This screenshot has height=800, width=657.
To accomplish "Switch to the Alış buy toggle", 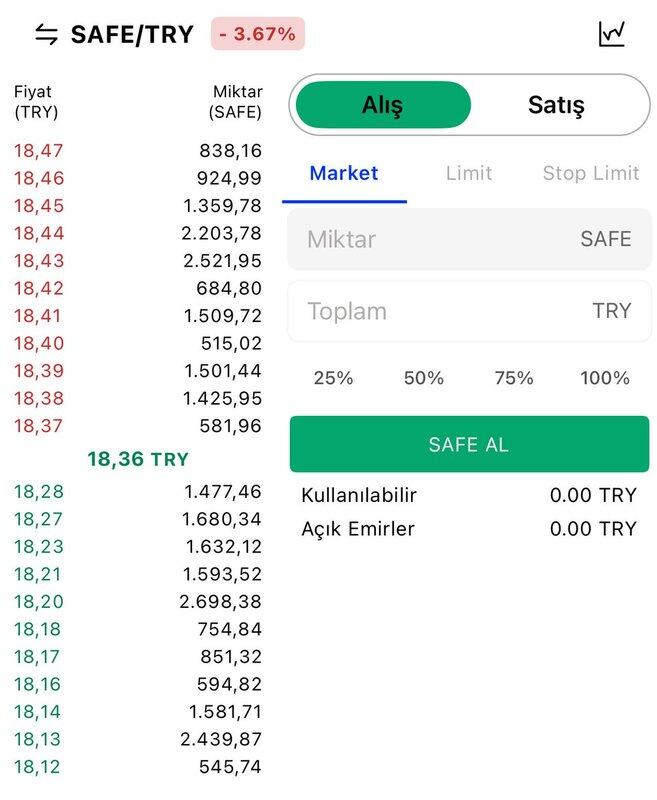I will click(x=383, y=105).
